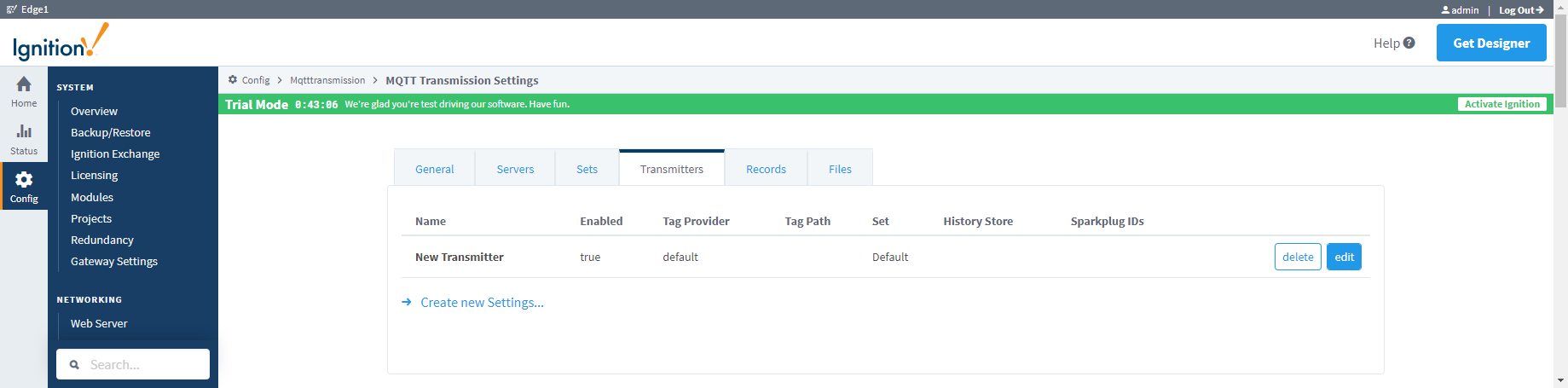Delete the New Transmitter entry
1568x388 pixels.
(1298, 257)
